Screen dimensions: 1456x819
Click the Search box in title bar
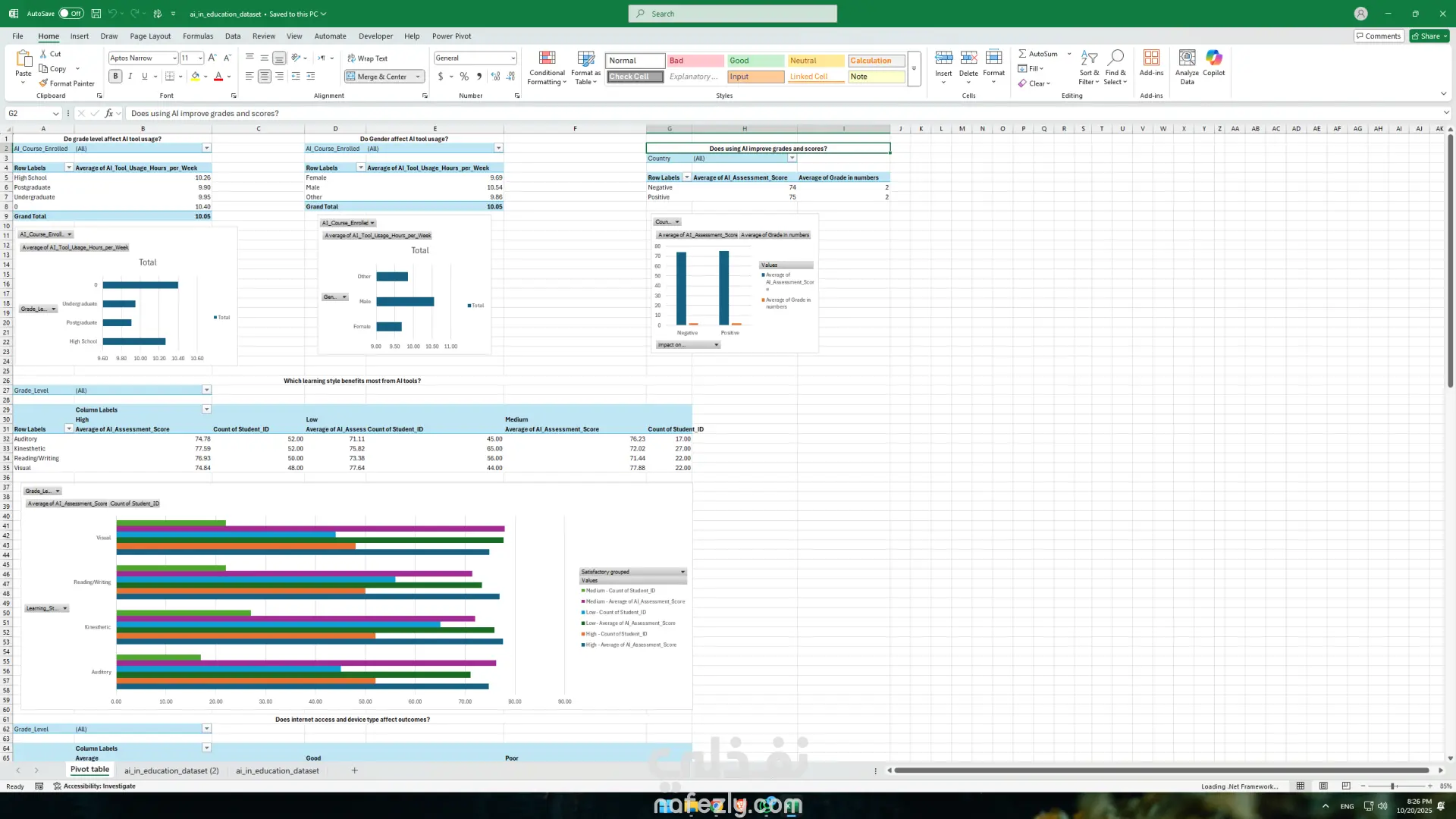coord(733,14)
